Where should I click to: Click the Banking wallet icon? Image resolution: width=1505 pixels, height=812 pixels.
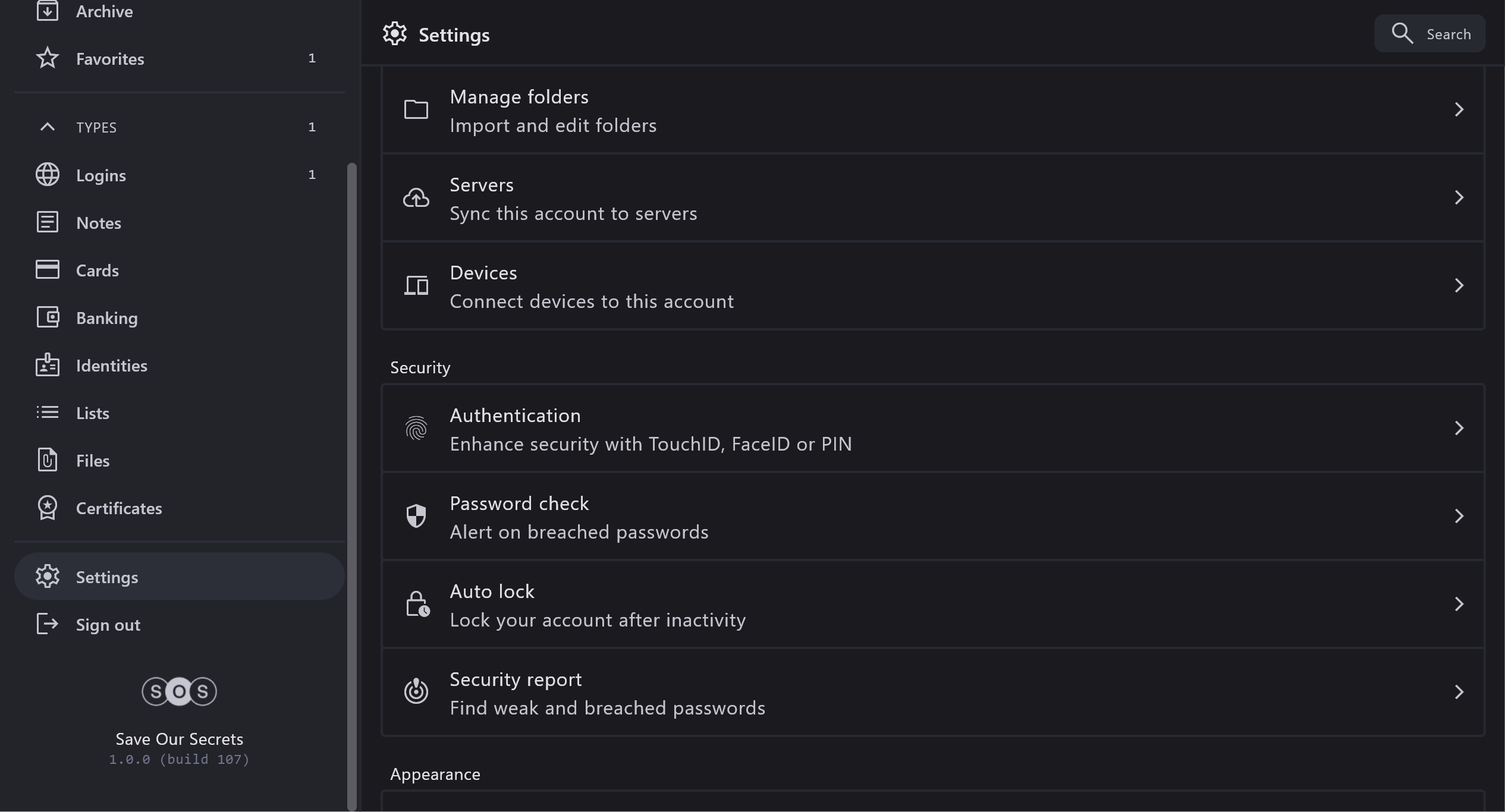(x=48, y=317)
